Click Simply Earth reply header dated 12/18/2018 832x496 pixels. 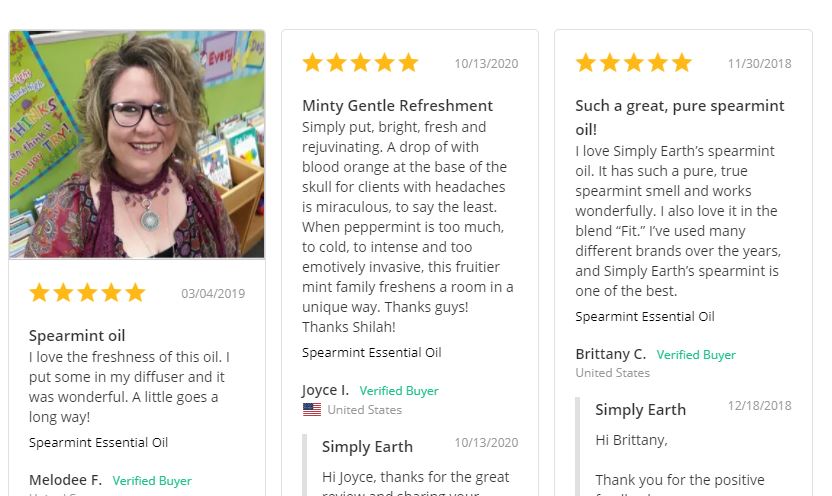(640, 410)
